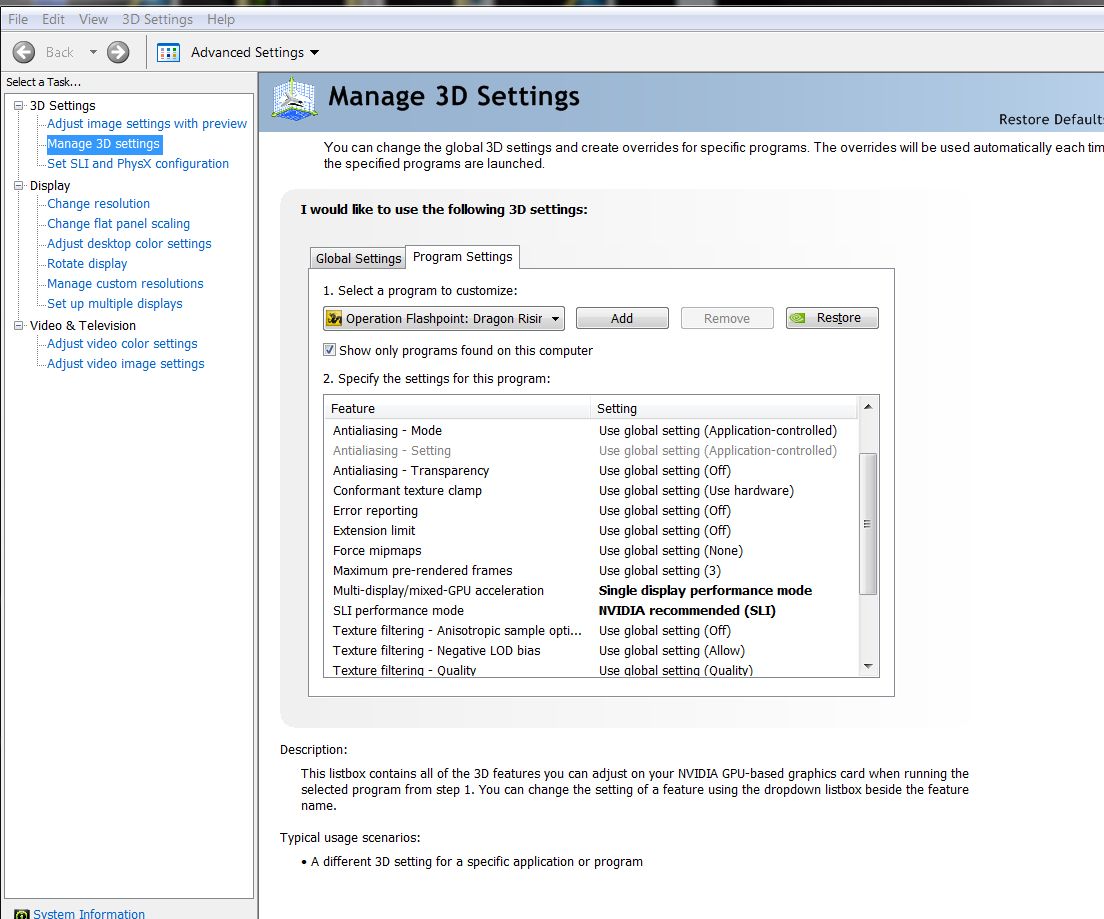Select the Program Settings tab

click(x=463, y=257)
